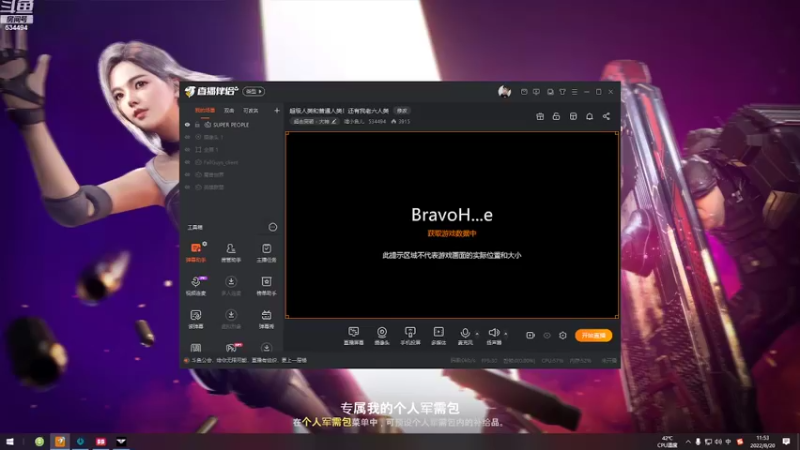Image resolution: width=800 pixels, height=450 pixels.
Task: Add a multimedia source below the preview
Action: tap(438, 336)
